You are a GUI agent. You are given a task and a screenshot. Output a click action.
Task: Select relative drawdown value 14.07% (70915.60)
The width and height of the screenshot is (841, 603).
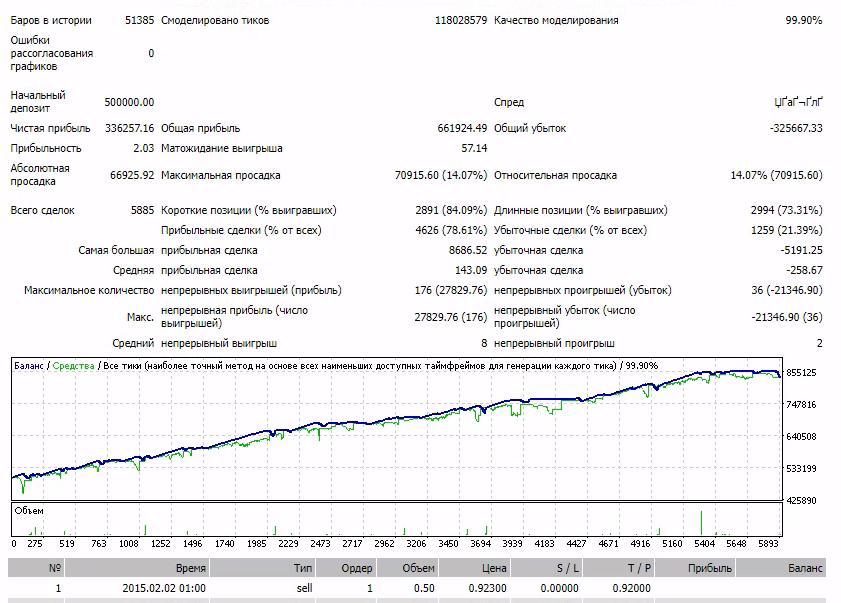(x=776, y=175)
